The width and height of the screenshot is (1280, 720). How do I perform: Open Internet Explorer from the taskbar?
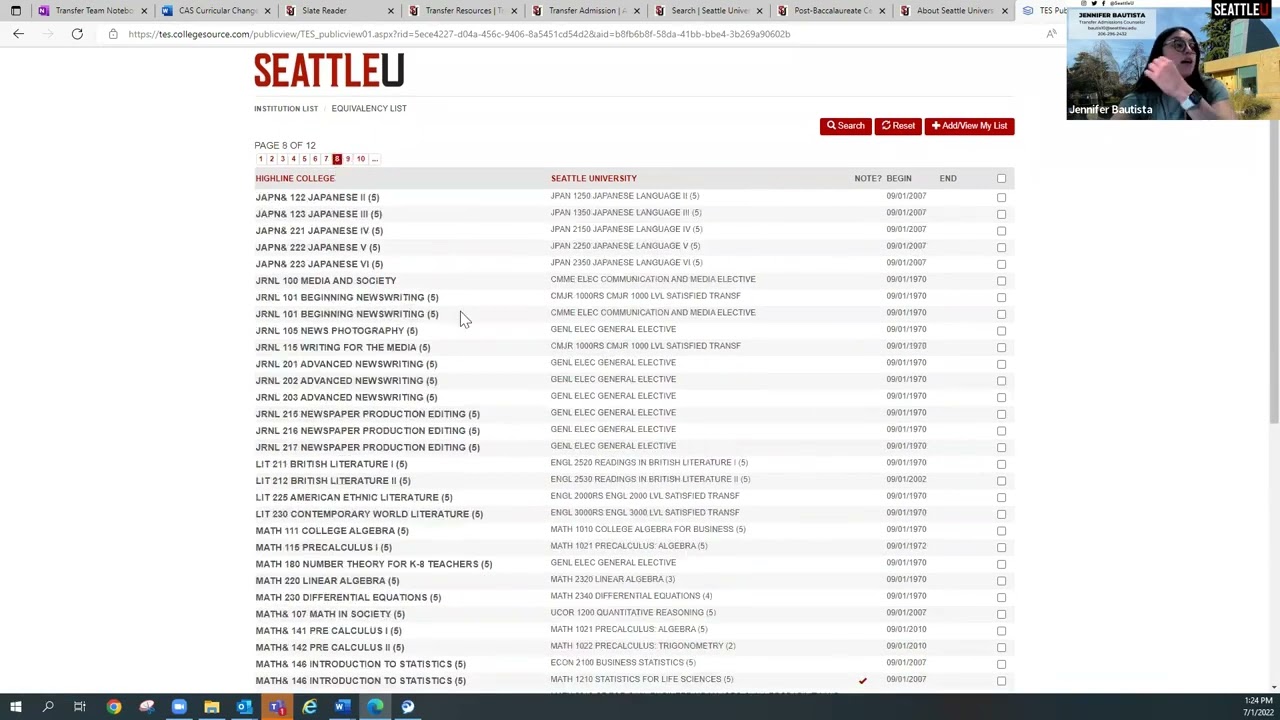310,707
